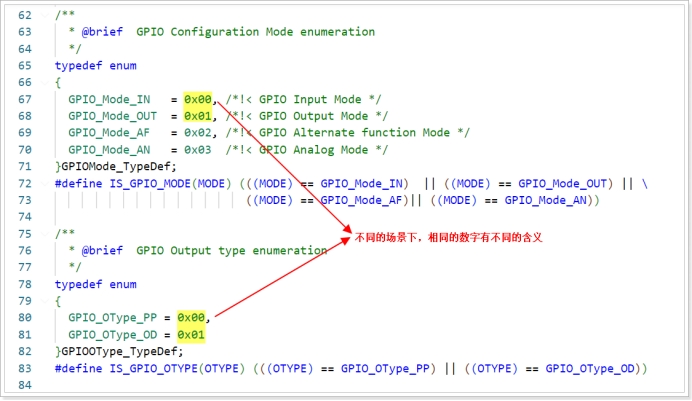
Task: Click GPIO_Mode_AN reference on line 73
Action: [x=545, y=200]
